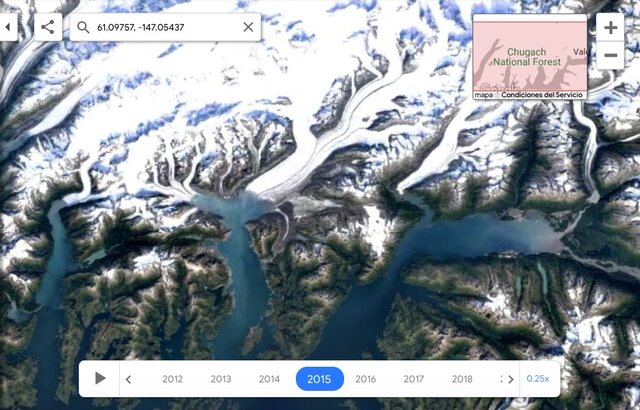This screenshot has height=410, width=640.
Task: Choose year 2017 on the timeline
Action: [x=414, y=379]
